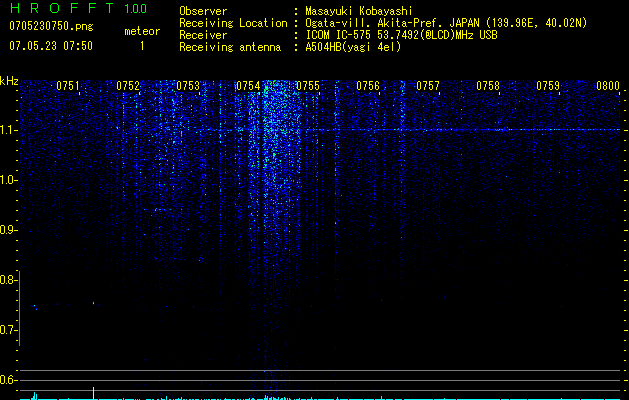Click the 0755 time marker
The height and width of the screenshot is (400, 629).
click(308, 86)
